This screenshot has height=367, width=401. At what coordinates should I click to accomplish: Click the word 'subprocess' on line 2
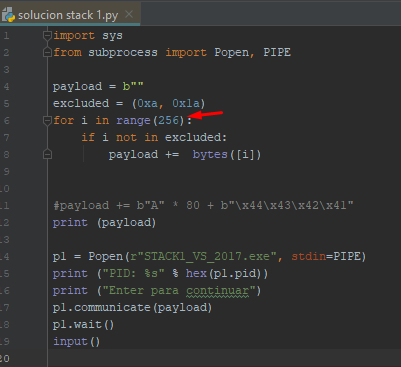[123, 53]
